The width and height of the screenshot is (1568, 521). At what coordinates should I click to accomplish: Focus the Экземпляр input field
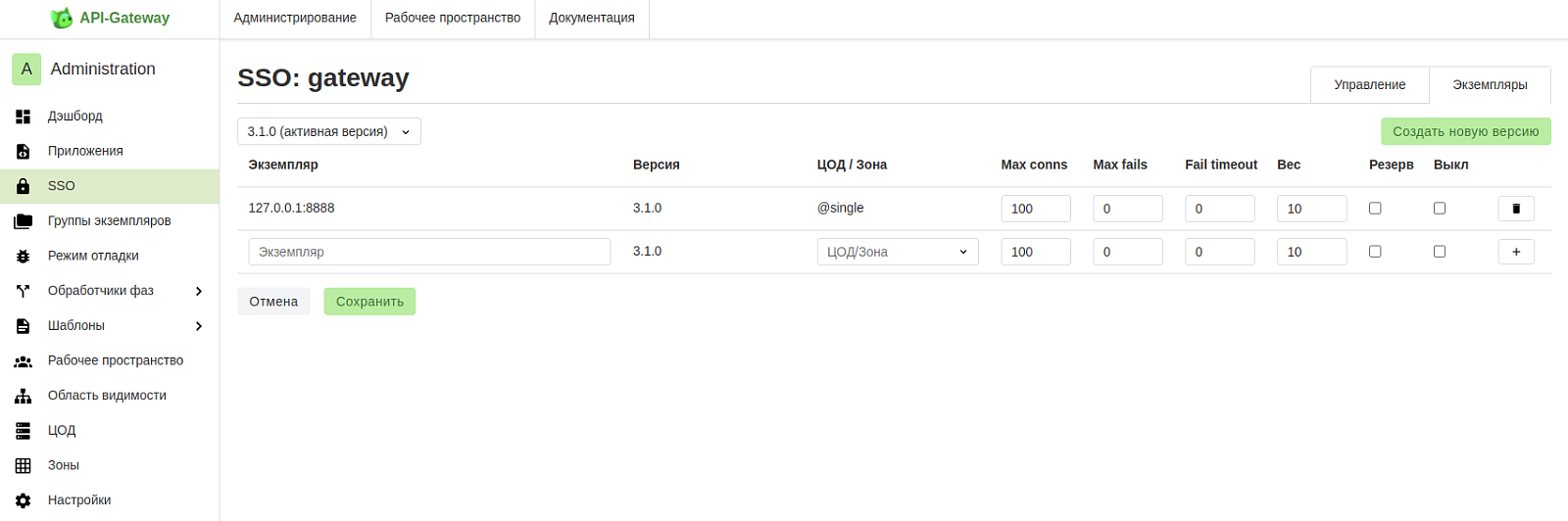click(429, 252)
